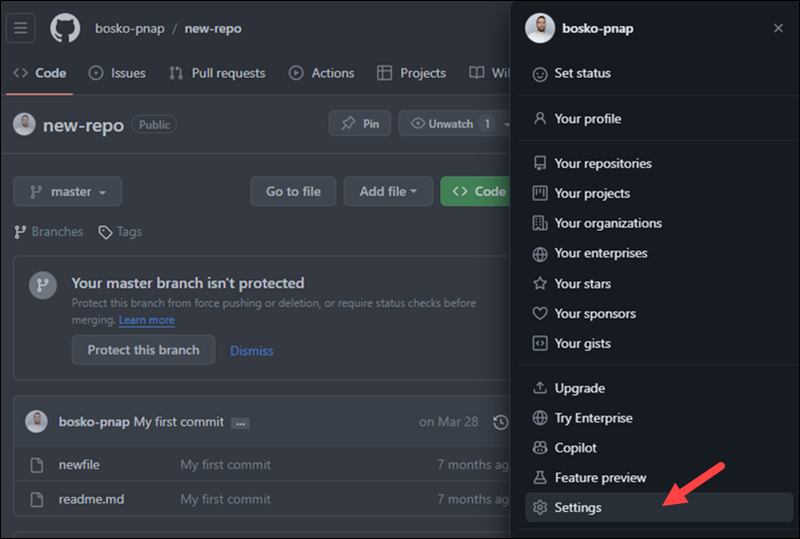Viewport: 800px width, 539px height.
Task: Open the newfile file entry
Action: tap(79, 465)
